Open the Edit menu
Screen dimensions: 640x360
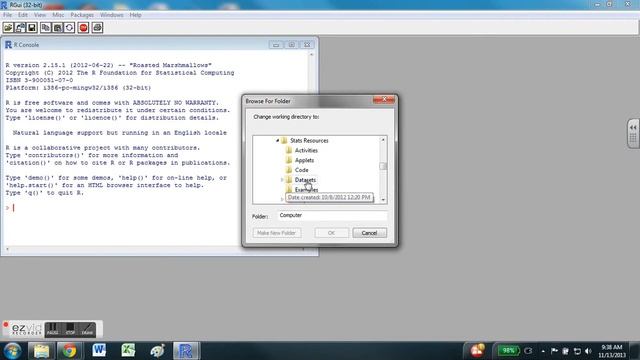tap(23, 15)
